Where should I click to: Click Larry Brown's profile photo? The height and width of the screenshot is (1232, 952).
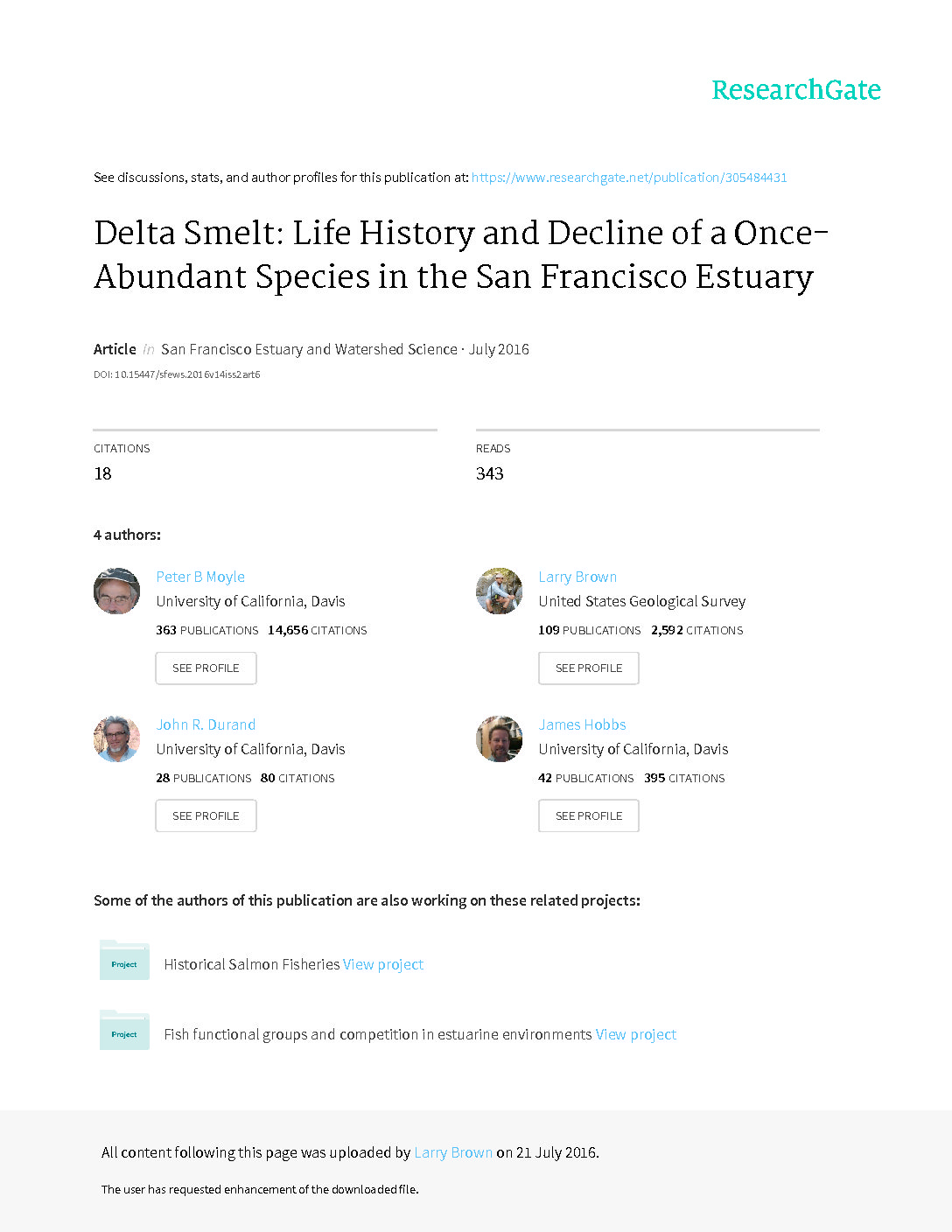coord(499,591)
